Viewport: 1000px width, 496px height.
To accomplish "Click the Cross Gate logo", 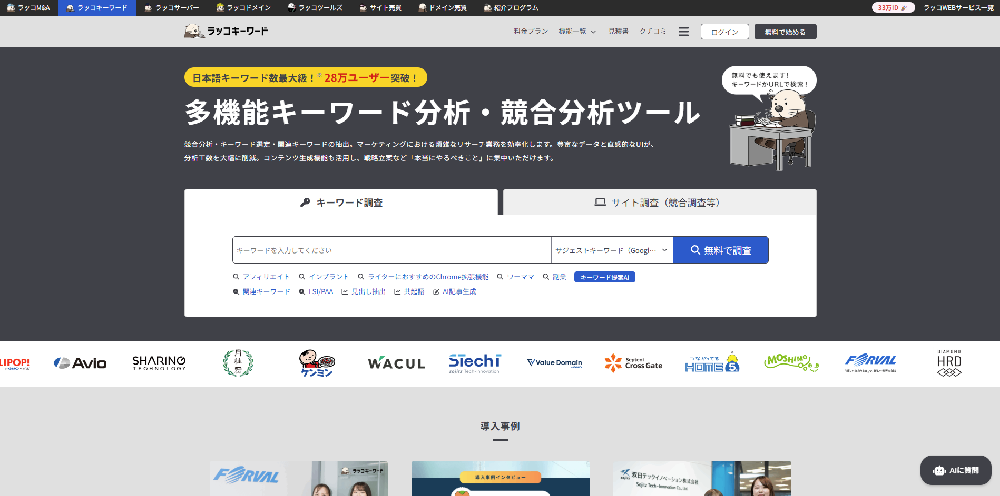I will (633, 363).
